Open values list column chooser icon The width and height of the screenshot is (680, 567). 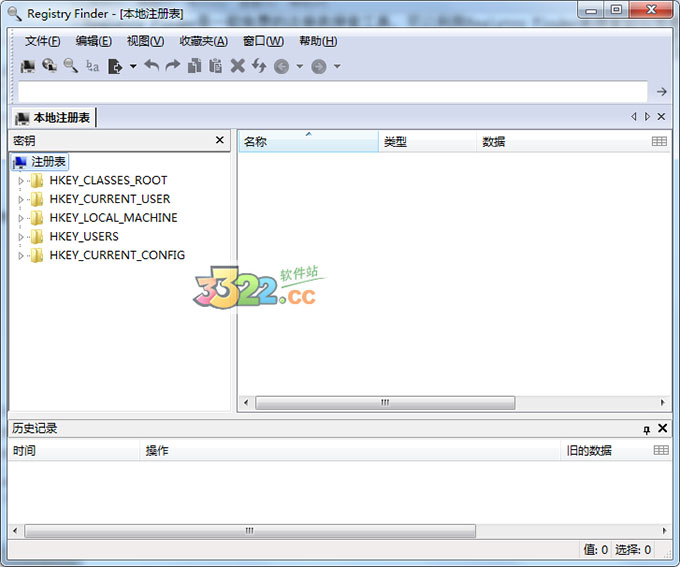(659, 141)
